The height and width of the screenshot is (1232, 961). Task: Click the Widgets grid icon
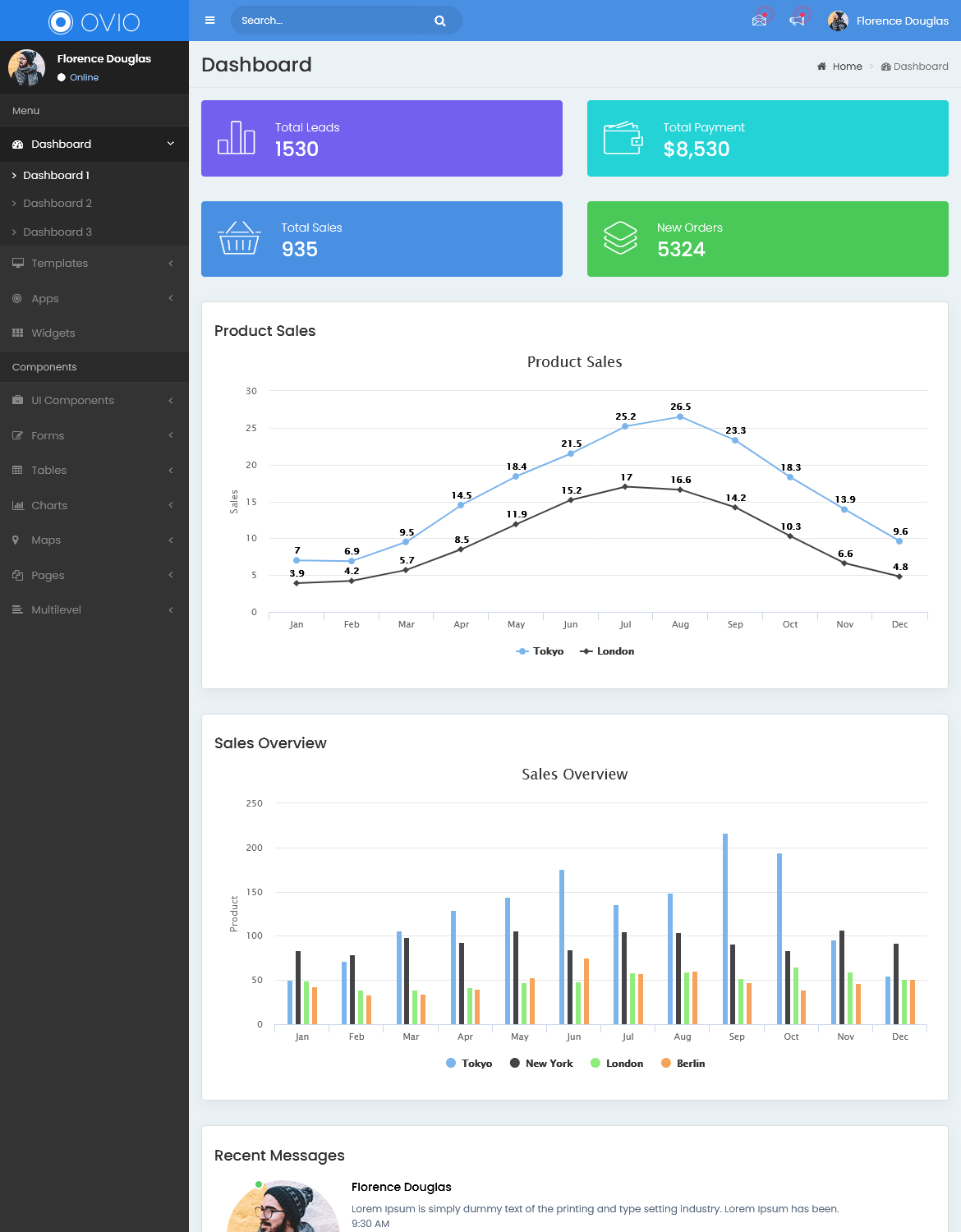point(18,333)
